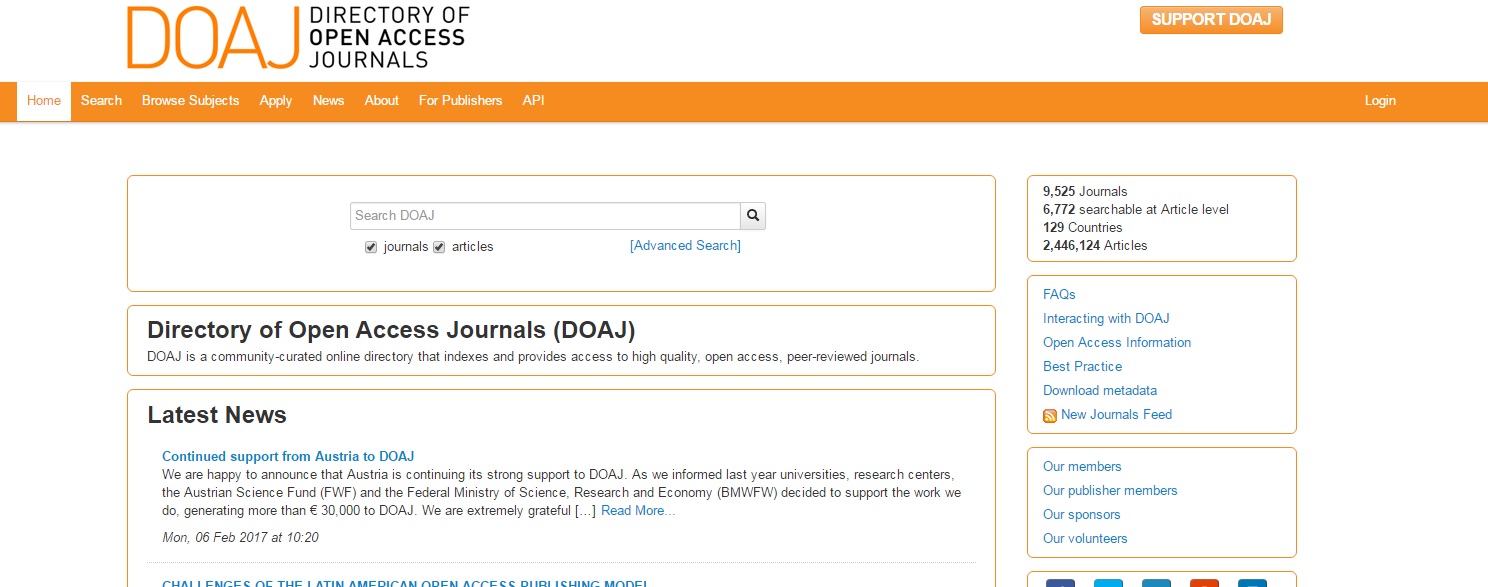Image resolution: width=1488 pixels, height=587 pixels.
Task: Click the dark blue Facebook icon
Action: [1060, 583]
